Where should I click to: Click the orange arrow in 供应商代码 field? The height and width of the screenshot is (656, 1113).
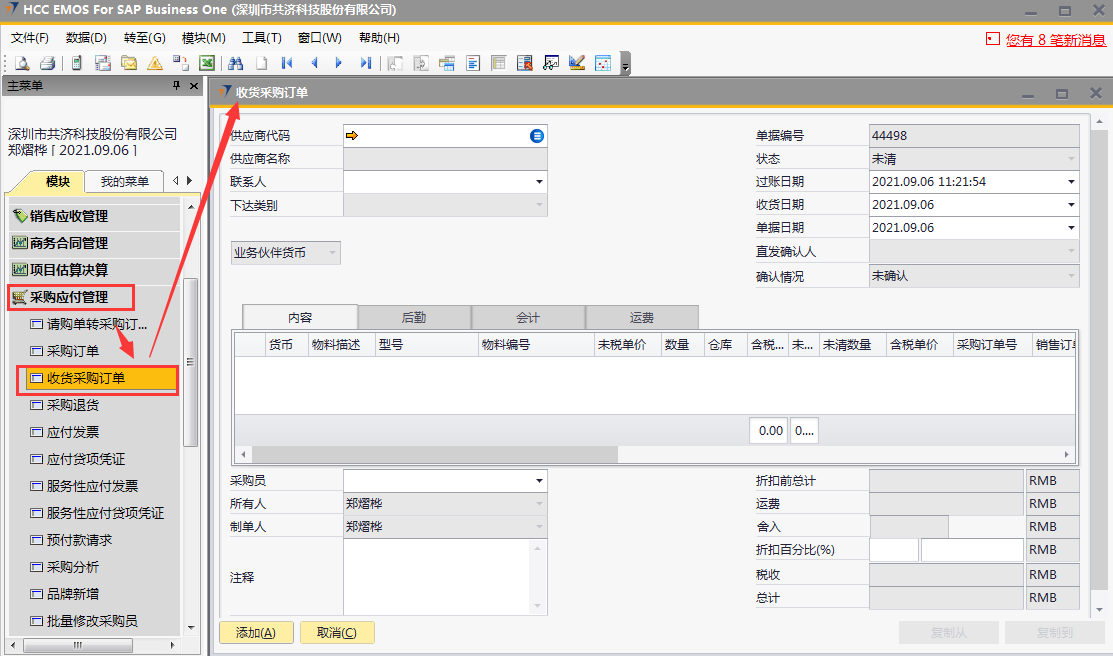pyautogui.click(x=352, y=136)
